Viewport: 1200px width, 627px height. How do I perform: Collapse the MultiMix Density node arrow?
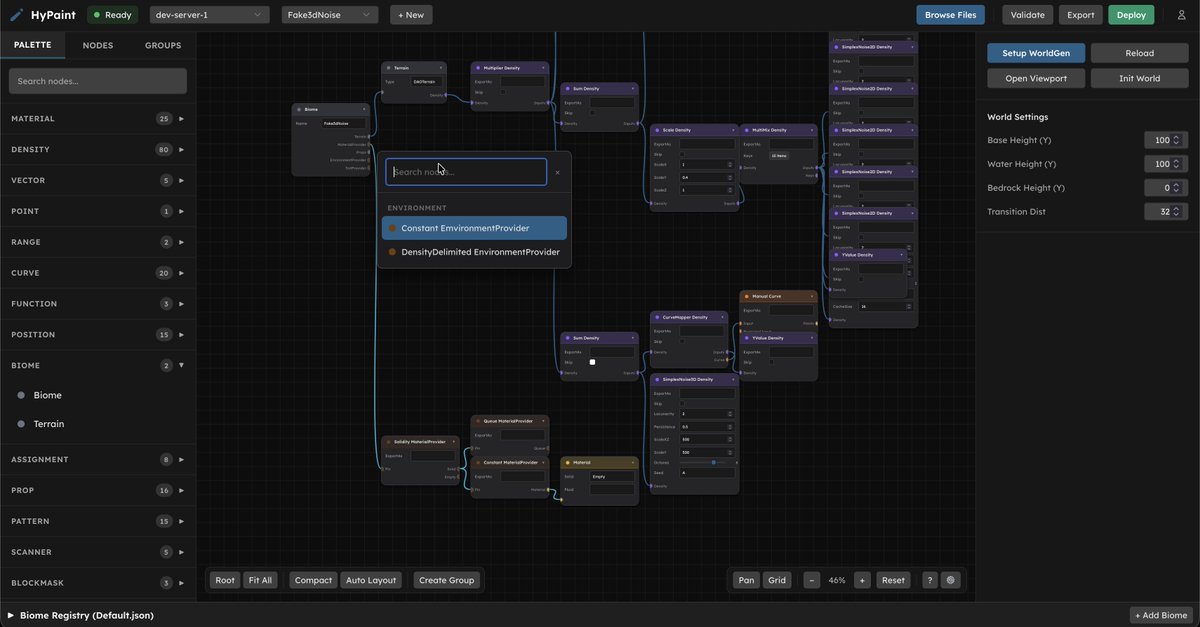click(x=812, y=130)
